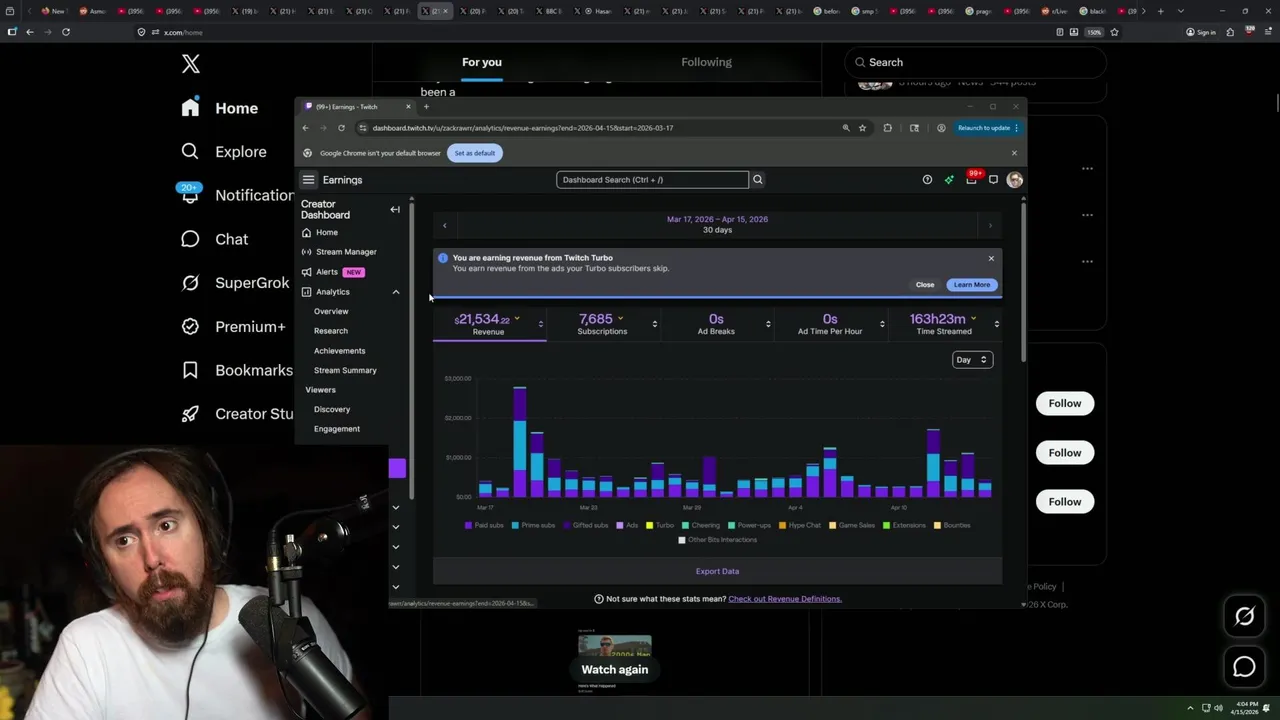Open the Twitch hamburger menu beside Earnings
Image resolution: width=1280 pixels, height=720 pixels.
tap(308, 180)
